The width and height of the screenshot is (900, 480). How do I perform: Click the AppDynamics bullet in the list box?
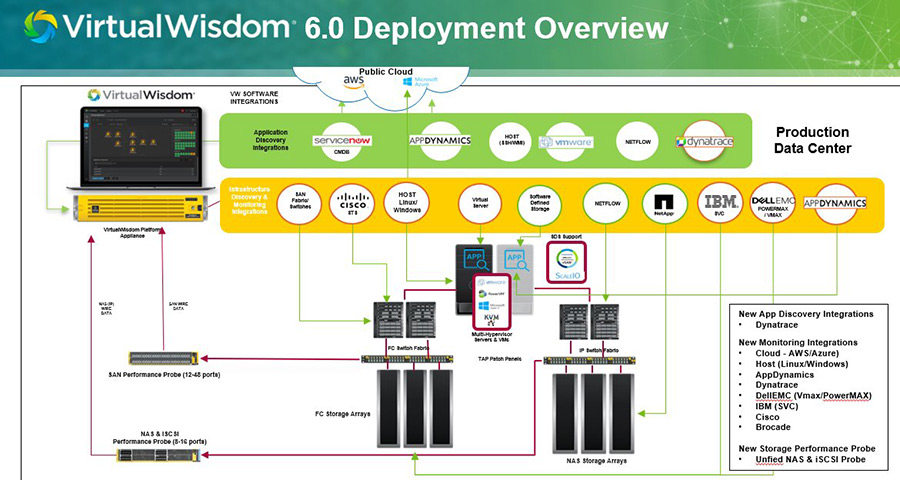coord(784,374)
